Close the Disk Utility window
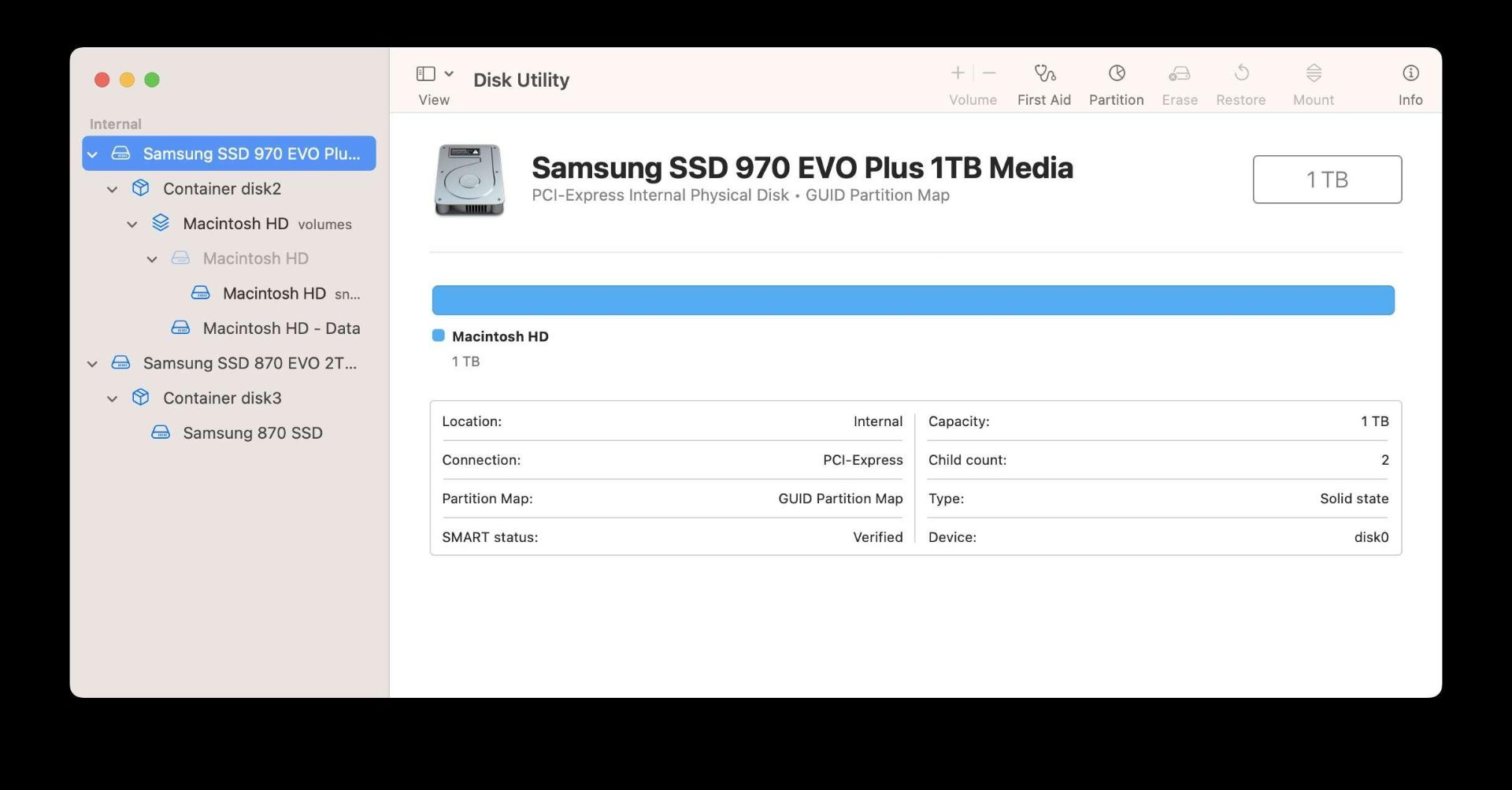This screenshot has height=790, width=1512. [102, 80]
